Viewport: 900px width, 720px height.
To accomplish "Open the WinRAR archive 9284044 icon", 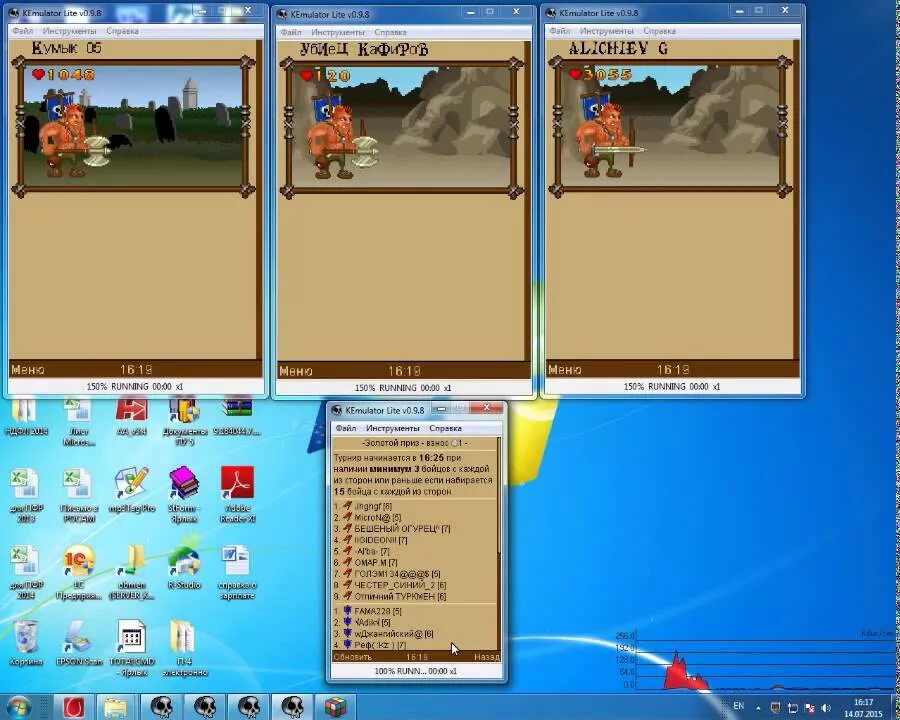I will click(x=236, y=417).
